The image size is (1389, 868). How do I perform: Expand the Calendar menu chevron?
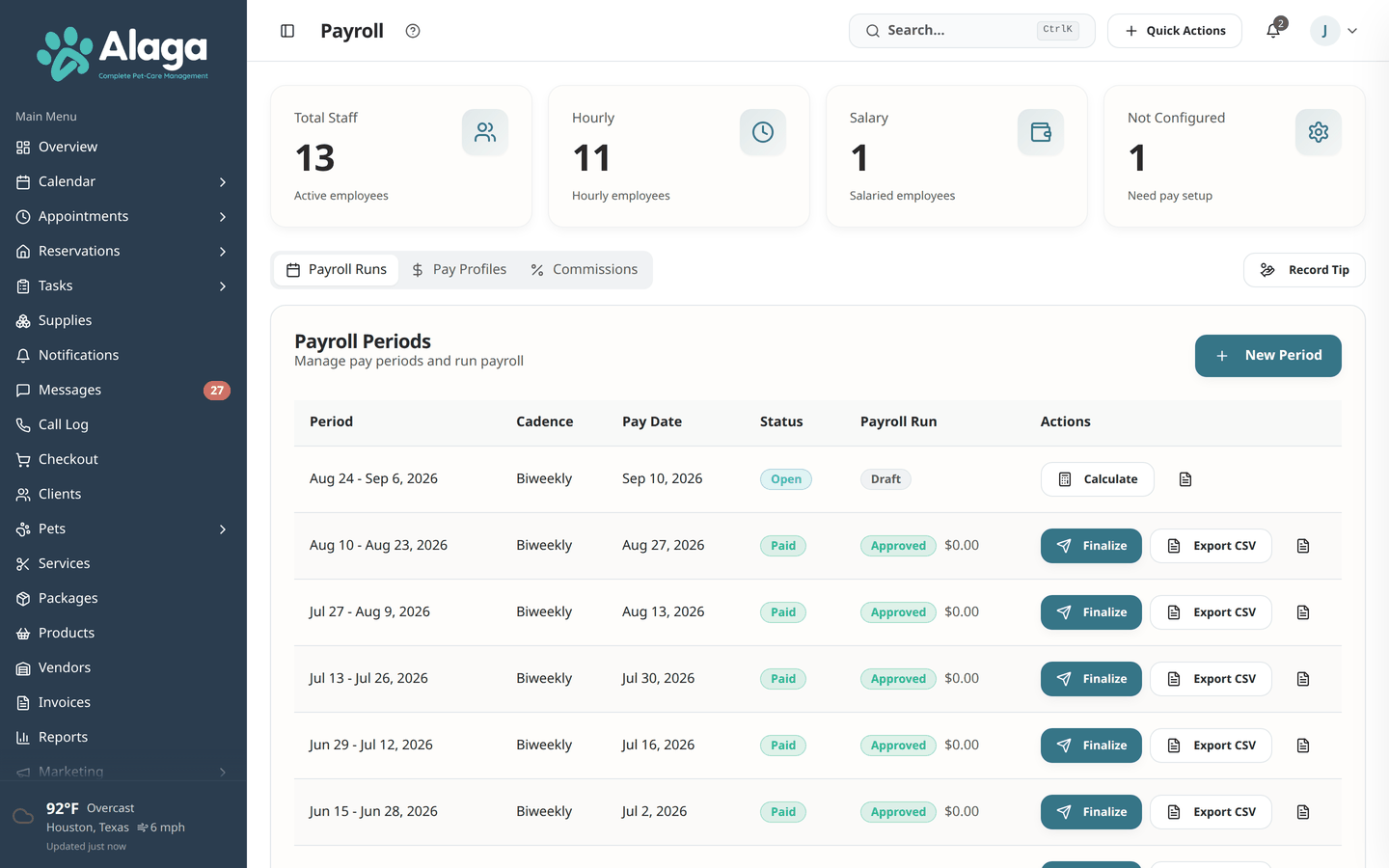(x=223, y=182)
